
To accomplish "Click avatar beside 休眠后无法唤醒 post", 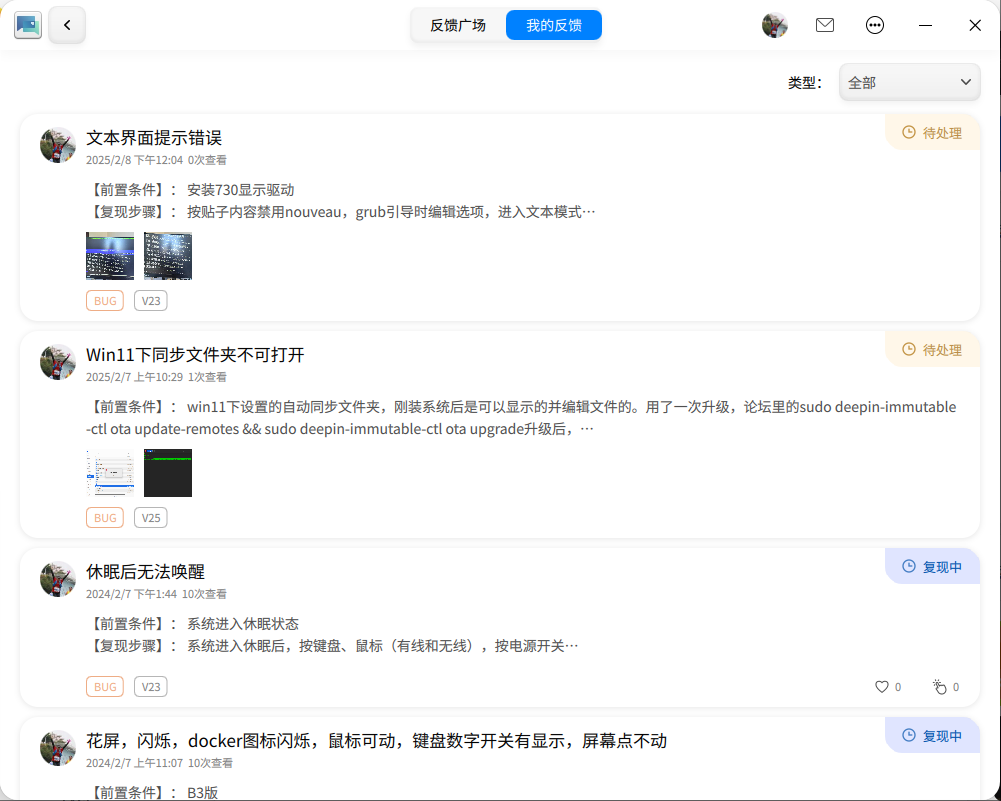I will click(x=58, y=579).
